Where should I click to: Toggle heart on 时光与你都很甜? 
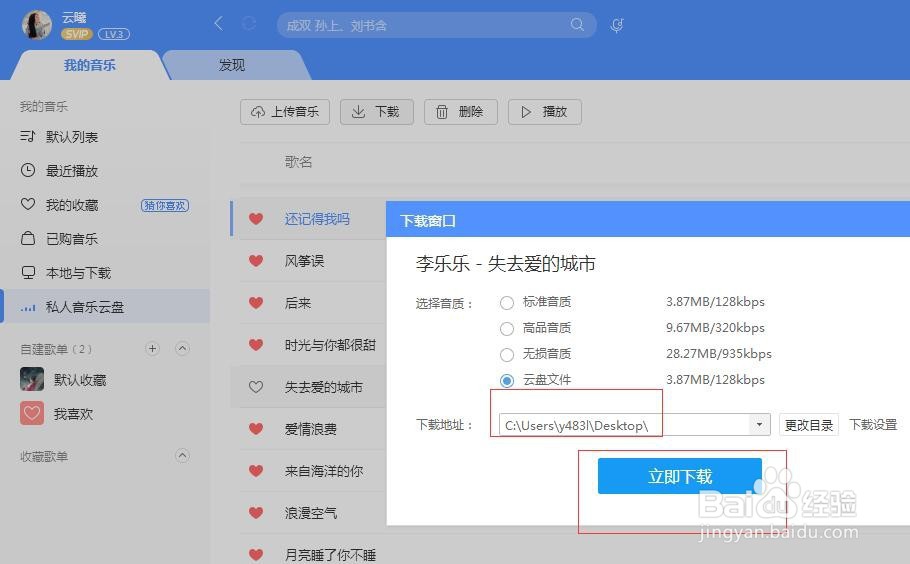click(x=256, y=345)
